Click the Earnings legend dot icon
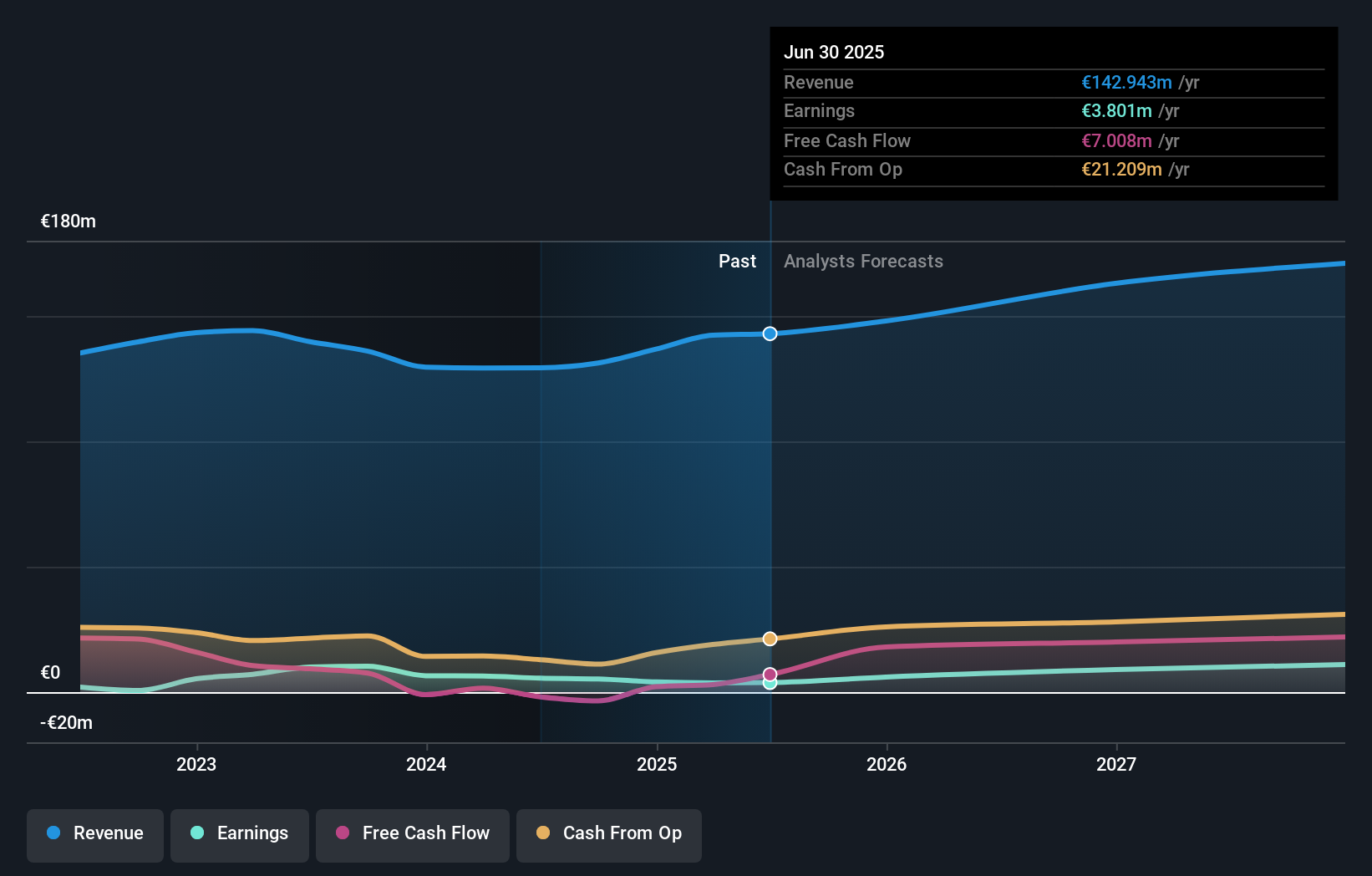The image size is (1372, 876). (x=197, y=833)
